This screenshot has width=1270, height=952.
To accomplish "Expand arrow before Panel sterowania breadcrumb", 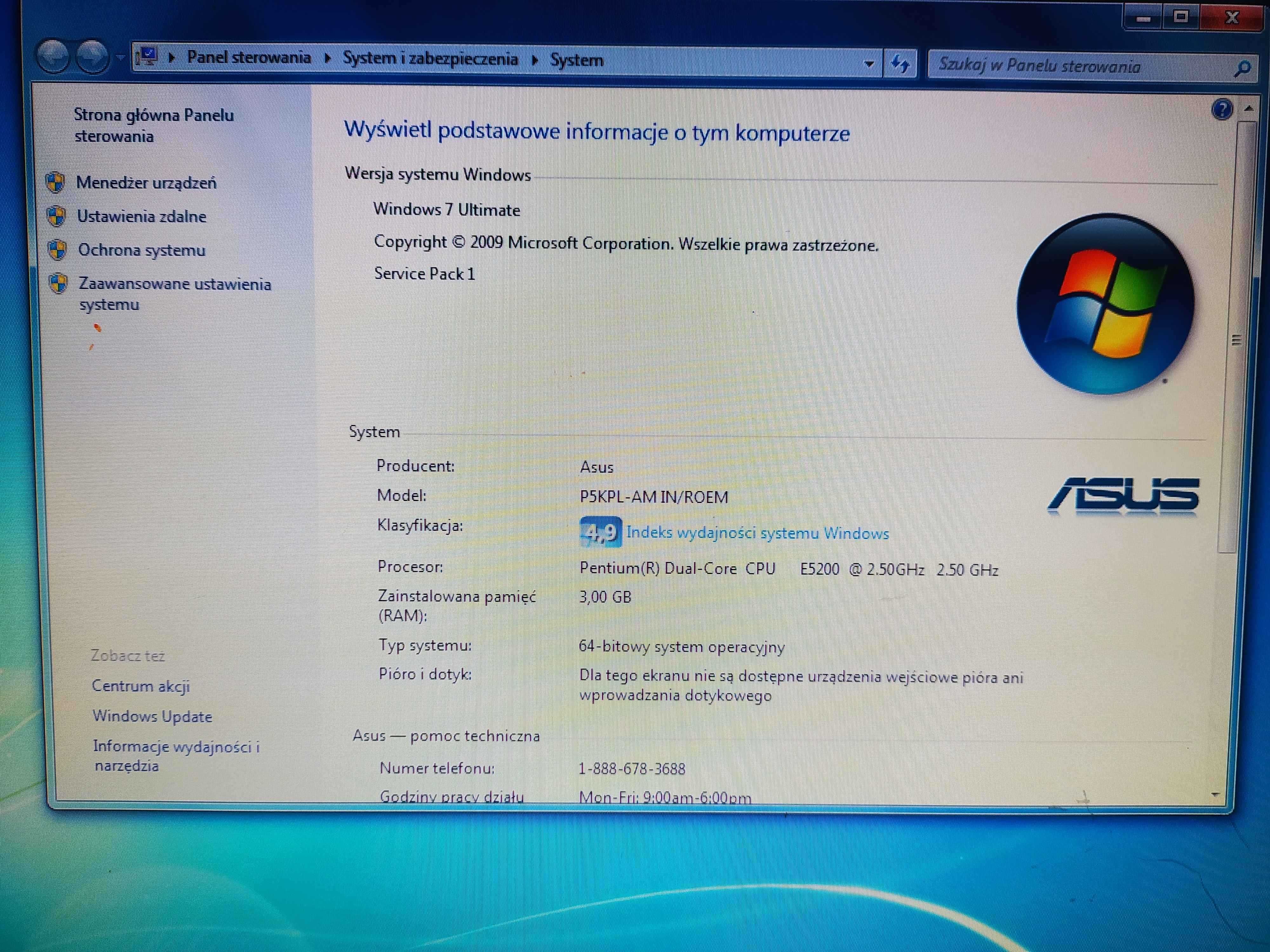I will [171, 57].
